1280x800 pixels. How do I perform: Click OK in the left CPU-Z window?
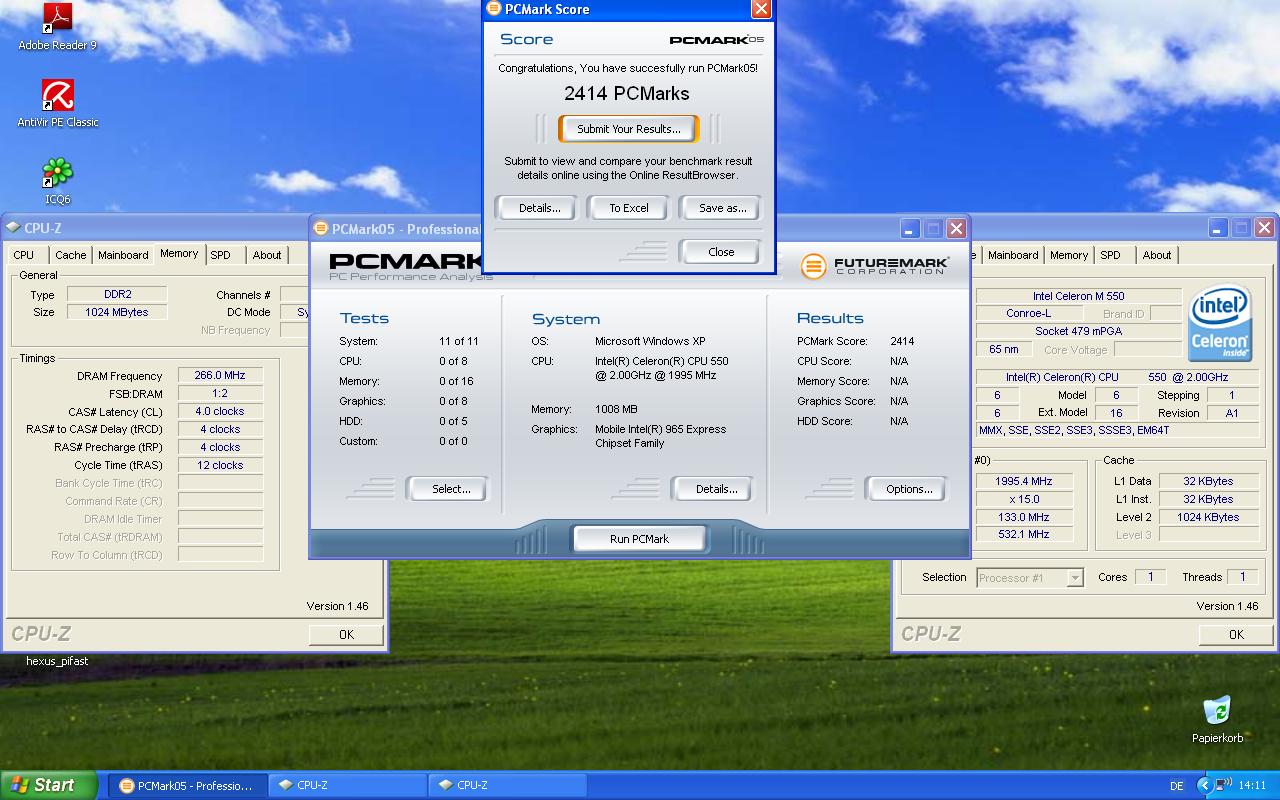point(346,634)
